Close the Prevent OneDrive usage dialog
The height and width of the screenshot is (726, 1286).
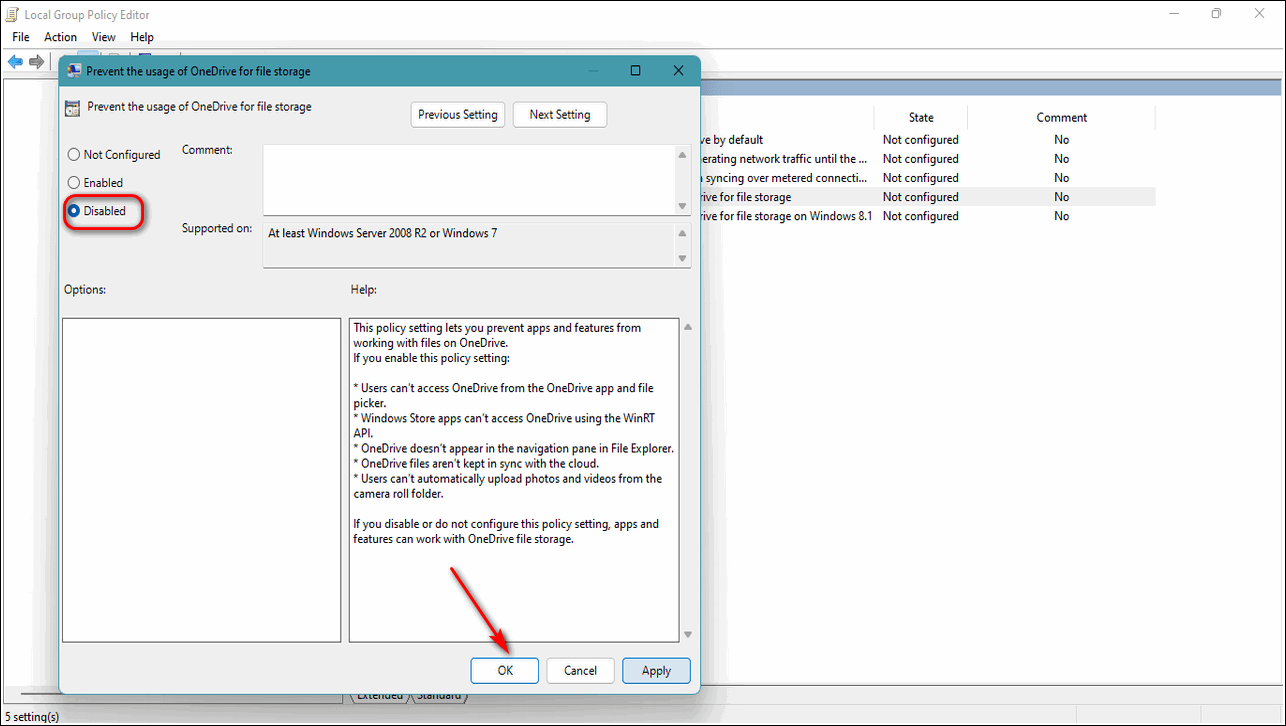tap(678, 71)
